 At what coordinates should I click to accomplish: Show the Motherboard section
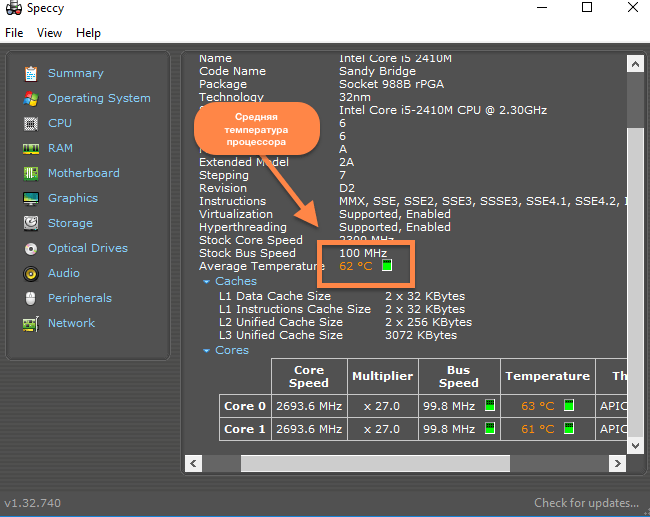pos(84,173)
